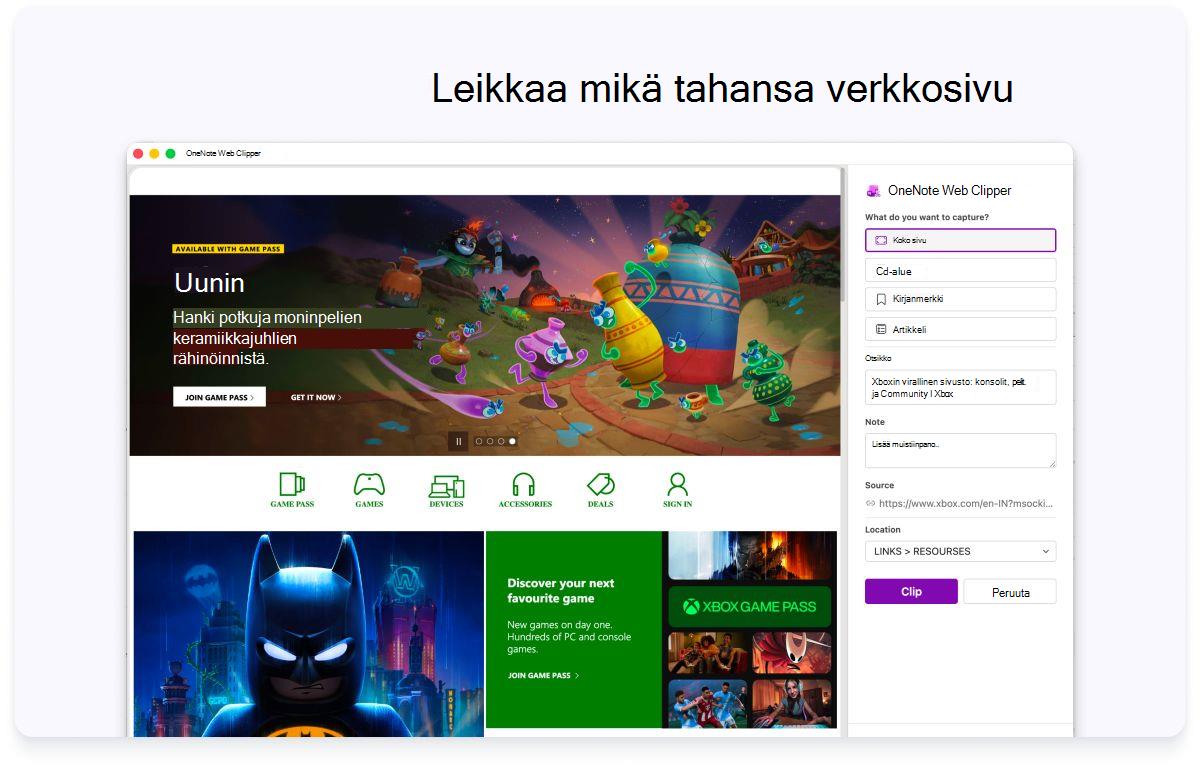
Task: Pause the hero carousel
Action: click(459, 441)
